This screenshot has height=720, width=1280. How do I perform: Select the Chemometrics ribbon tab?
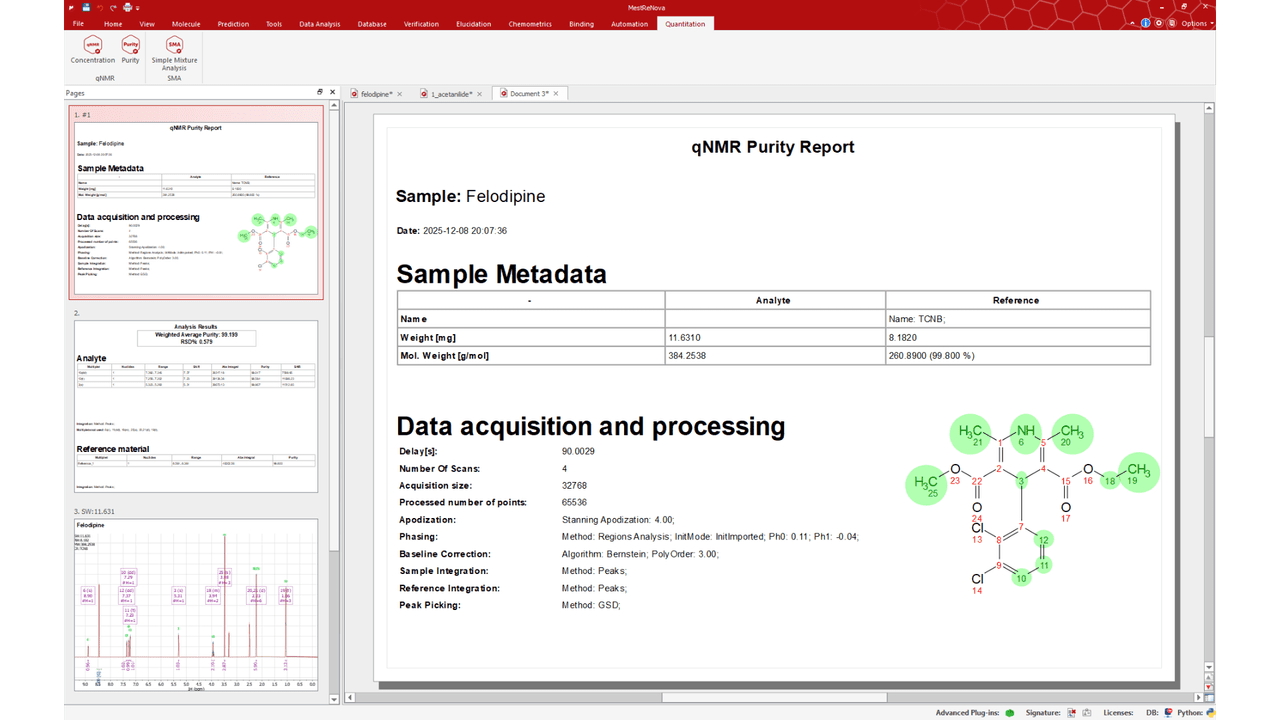[530, 23]
